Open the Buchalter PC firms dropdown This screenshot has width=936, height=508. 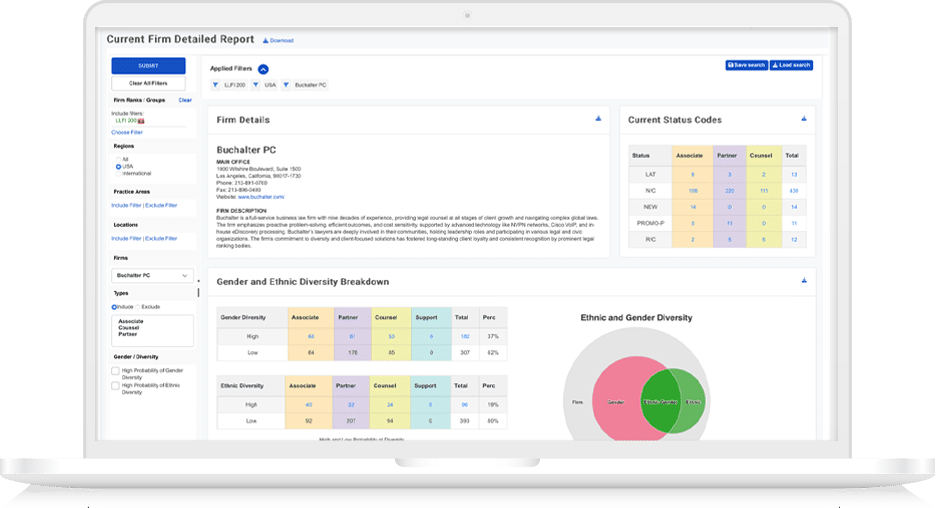click(x=152, y=275)
